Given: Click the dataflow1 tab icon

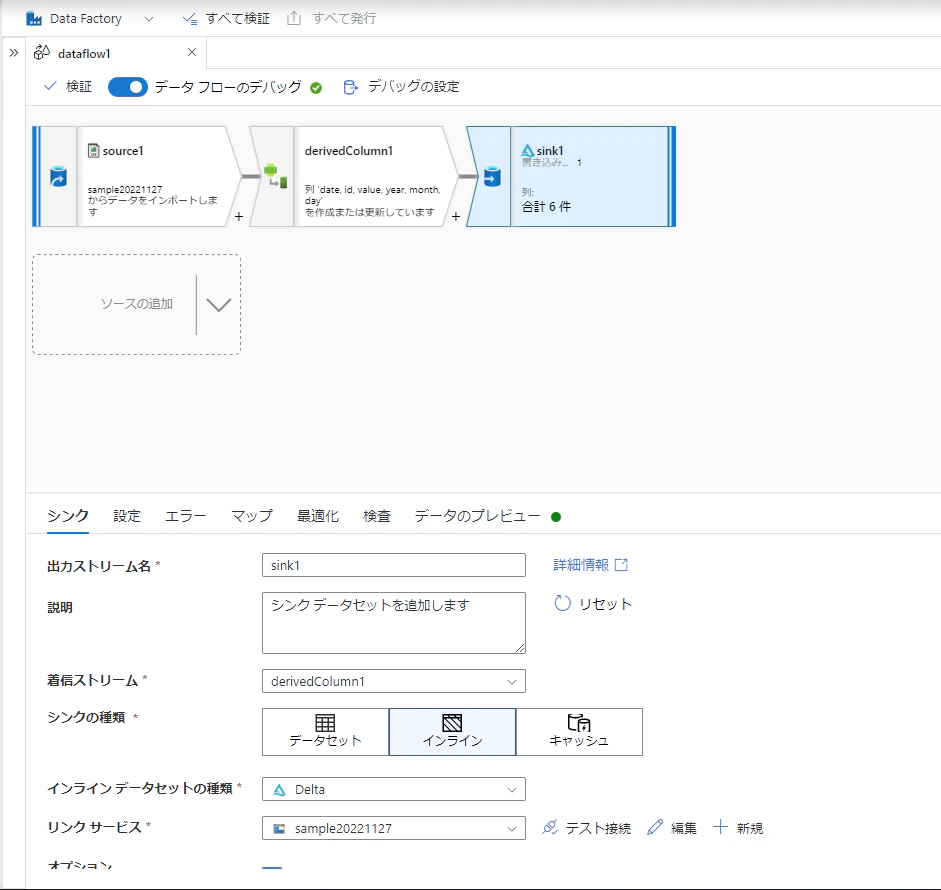Looking at the screenshot, I should point(41,53).
